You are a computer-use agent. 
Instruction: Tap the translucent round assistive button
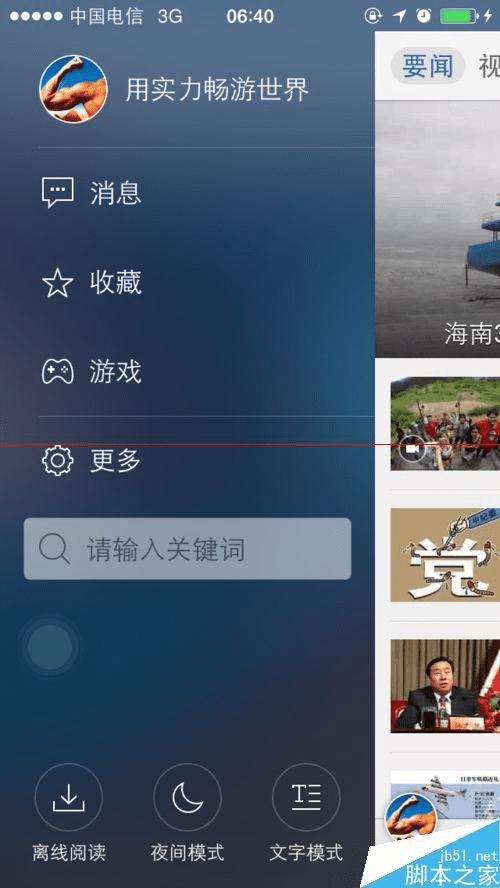click(x=50, y=647)
